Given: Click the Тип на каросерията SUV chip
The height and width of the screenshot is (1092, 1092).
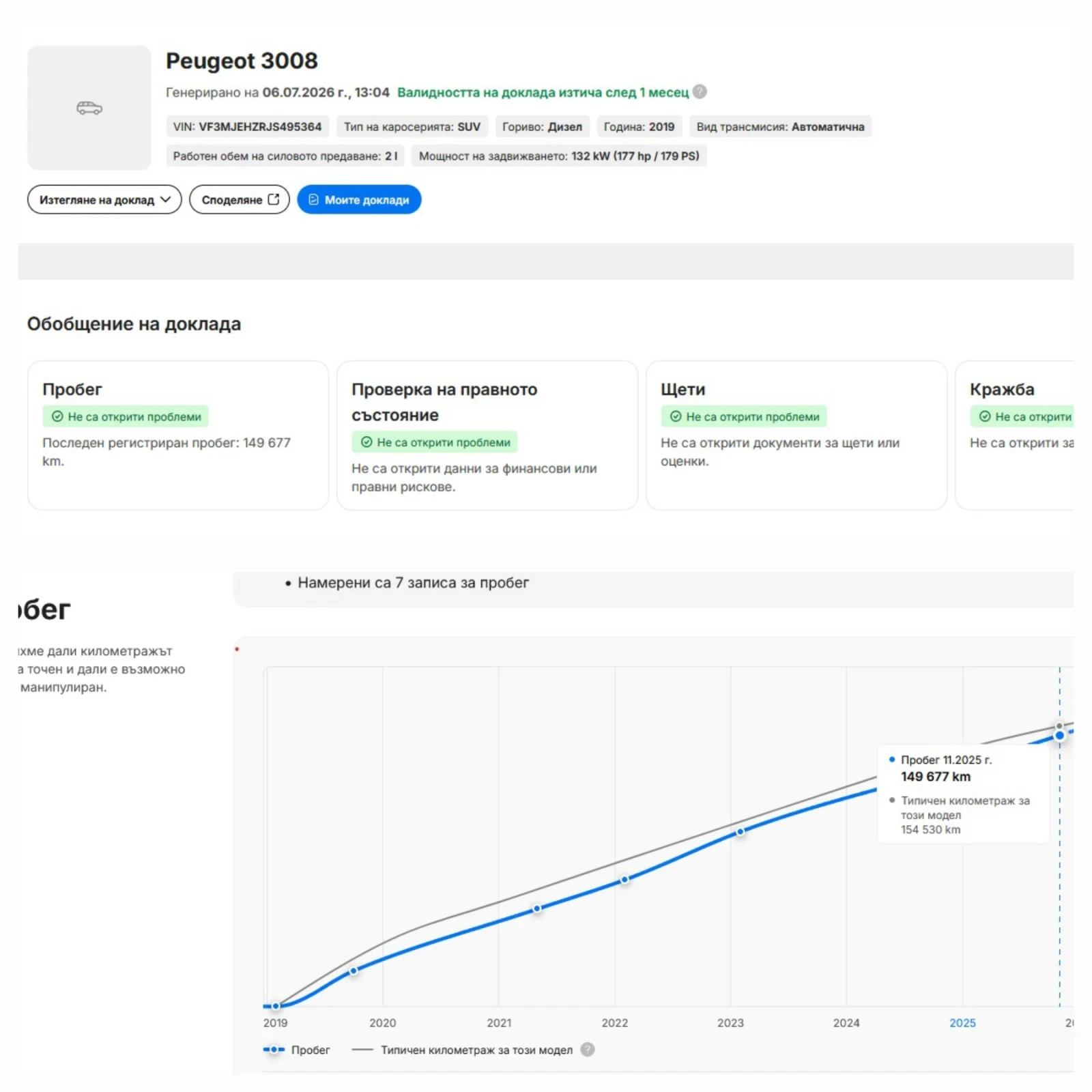Looking at the screenshot, I should [x=412, y=126].
